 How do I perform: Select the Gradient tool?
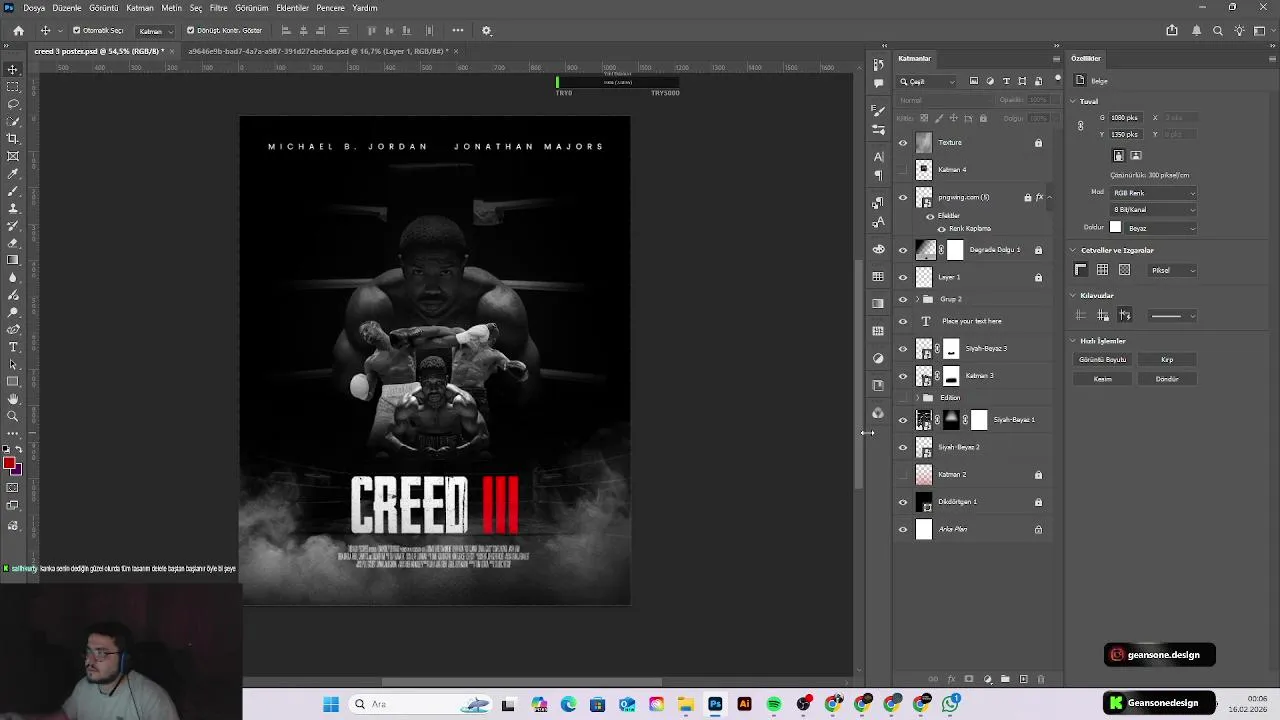13,260
